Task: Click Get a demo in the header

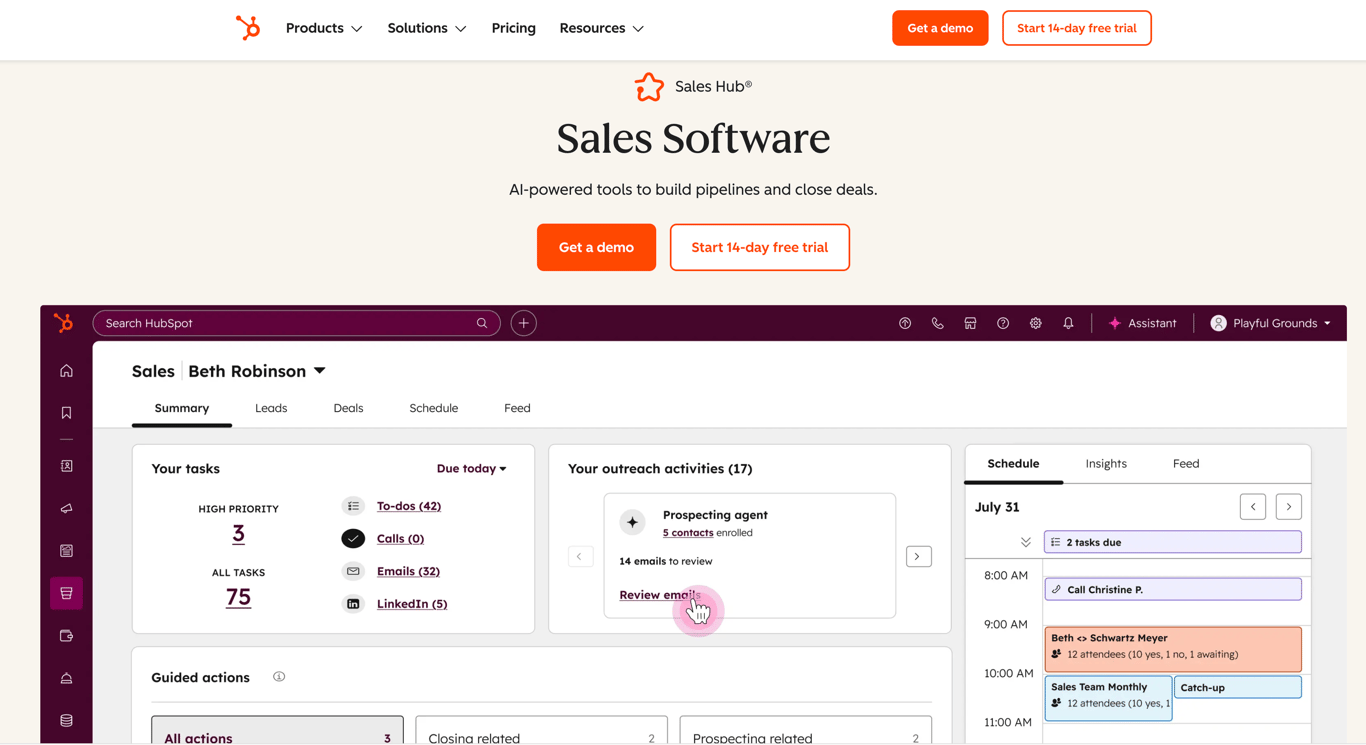Action: pos(940,28)
